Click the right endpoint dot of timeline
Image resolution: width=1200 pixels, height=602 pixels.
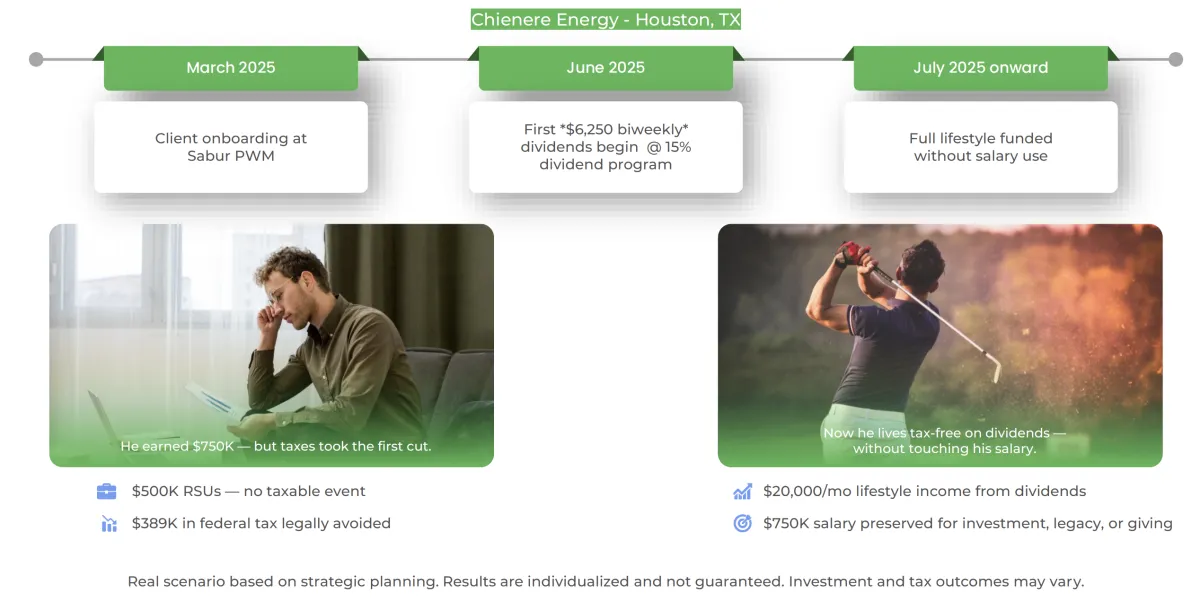[x=1175, y=59]
